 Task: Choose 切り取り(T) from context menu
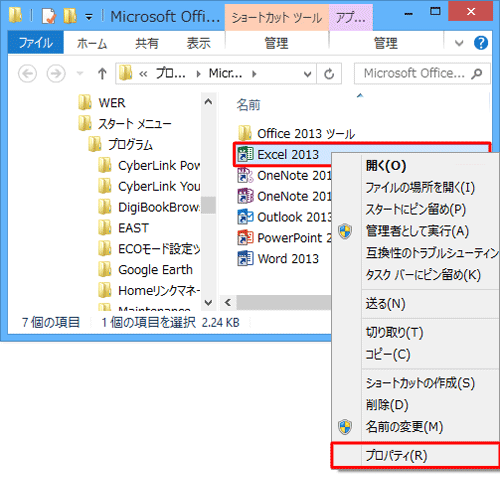(x=394, y=332)
